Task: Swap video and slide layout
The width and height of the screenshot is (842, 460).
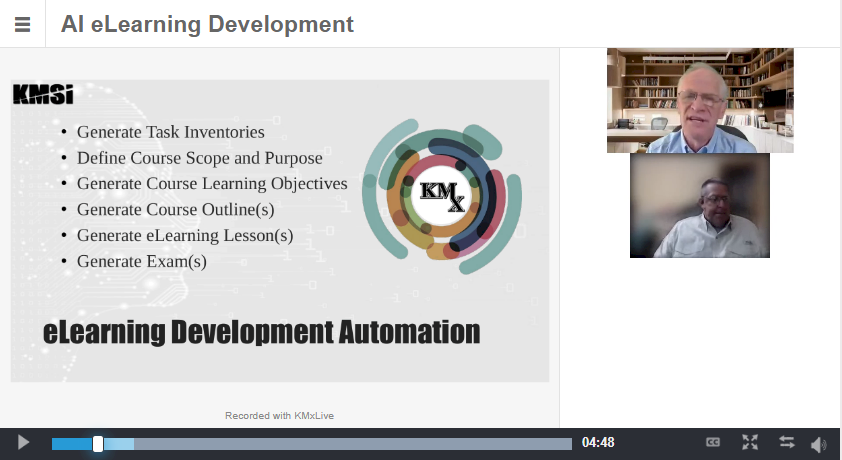Action: pyautogui.click(x=787, y=442)
